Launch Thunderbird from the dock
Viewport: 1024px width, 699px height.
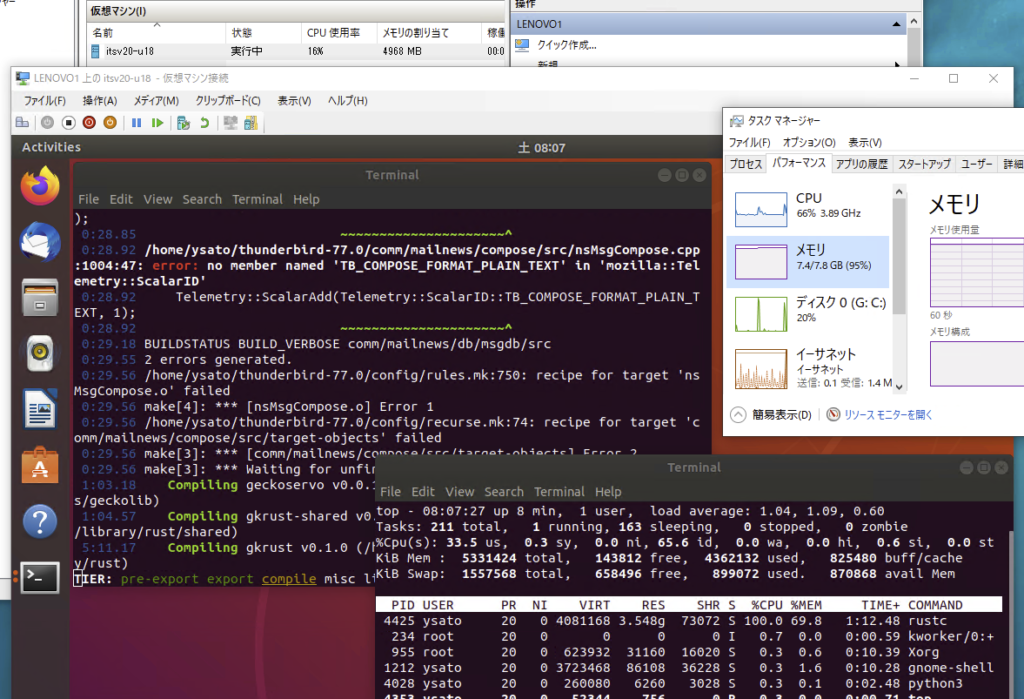click(x=40, y=242)
